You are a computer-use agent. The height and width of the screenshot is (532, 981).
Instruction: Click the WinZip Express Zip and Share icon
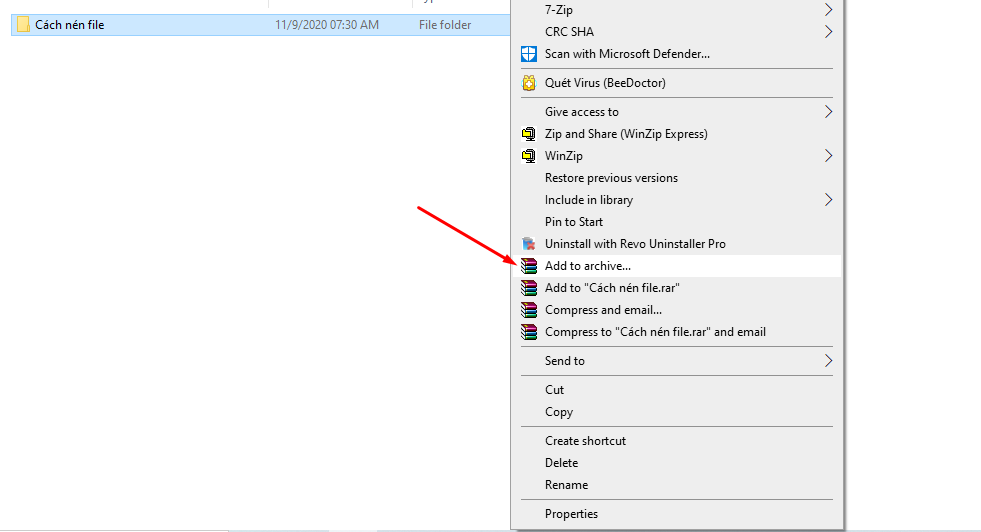[x=529, y=134]
